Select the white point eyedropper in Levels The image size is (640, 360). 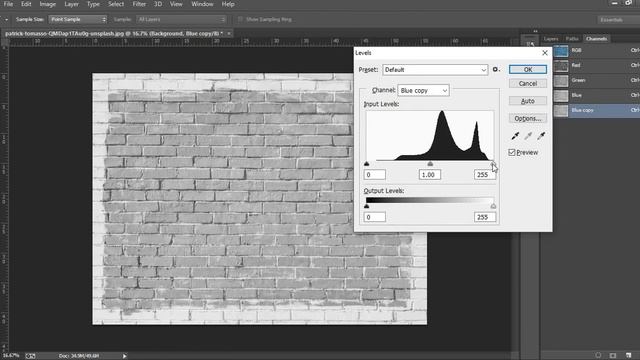[541, 136]
